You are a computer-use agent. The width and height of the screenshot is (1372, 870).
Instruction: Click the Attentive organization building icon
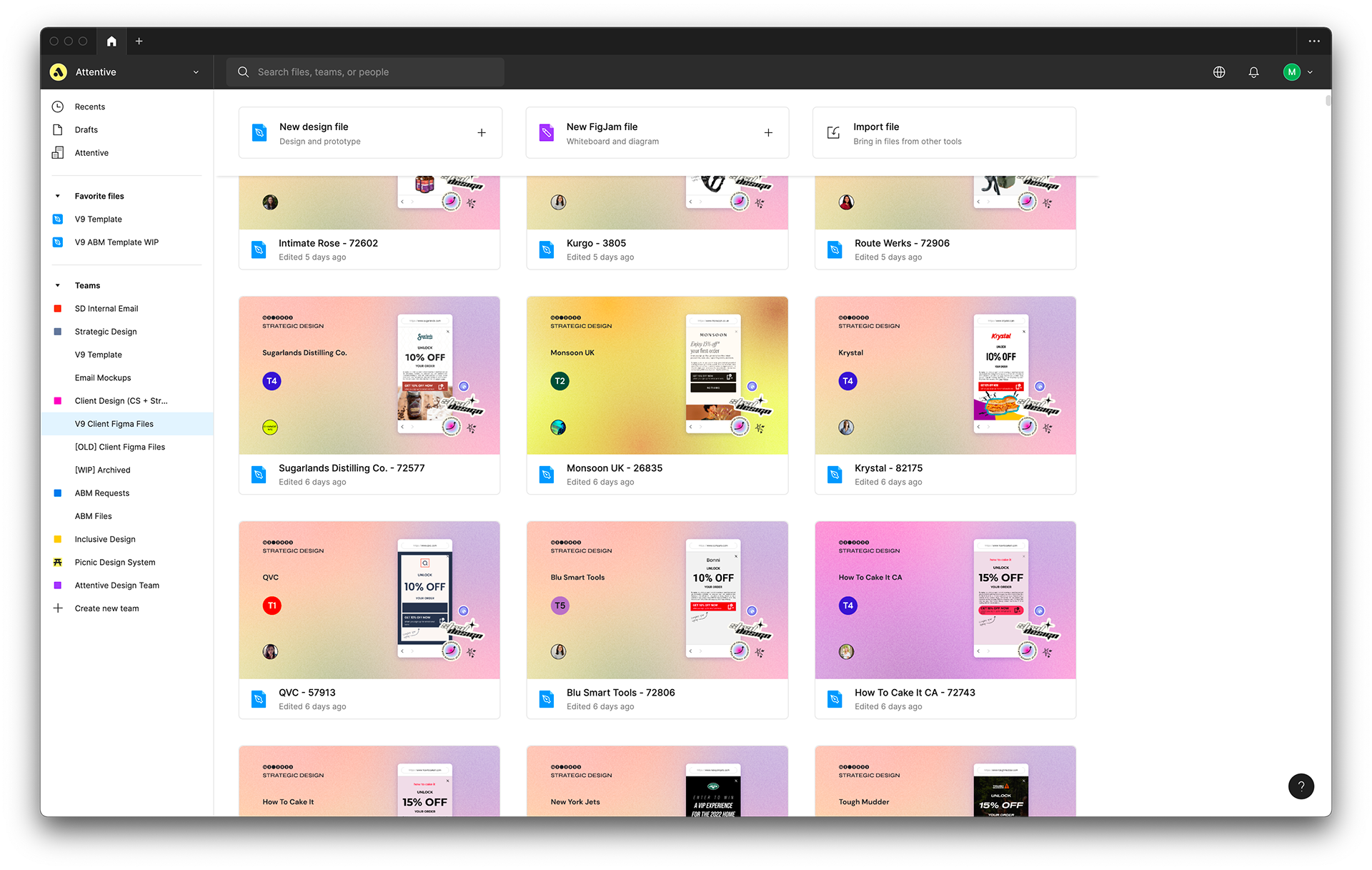point(58,152)
